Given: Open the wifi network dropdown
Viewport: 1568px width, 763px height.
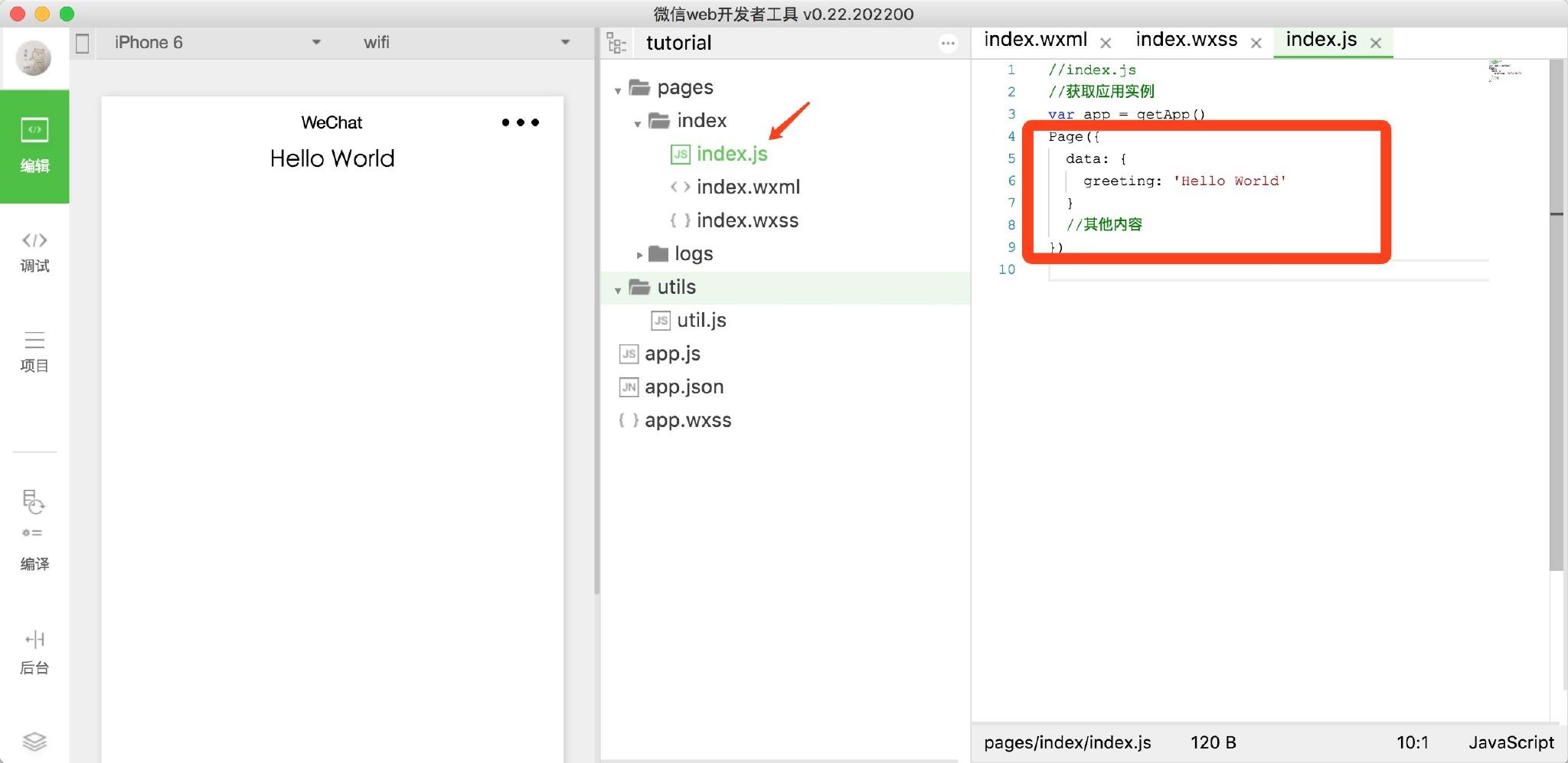Looking at the screenshot, I should [467, 43].
